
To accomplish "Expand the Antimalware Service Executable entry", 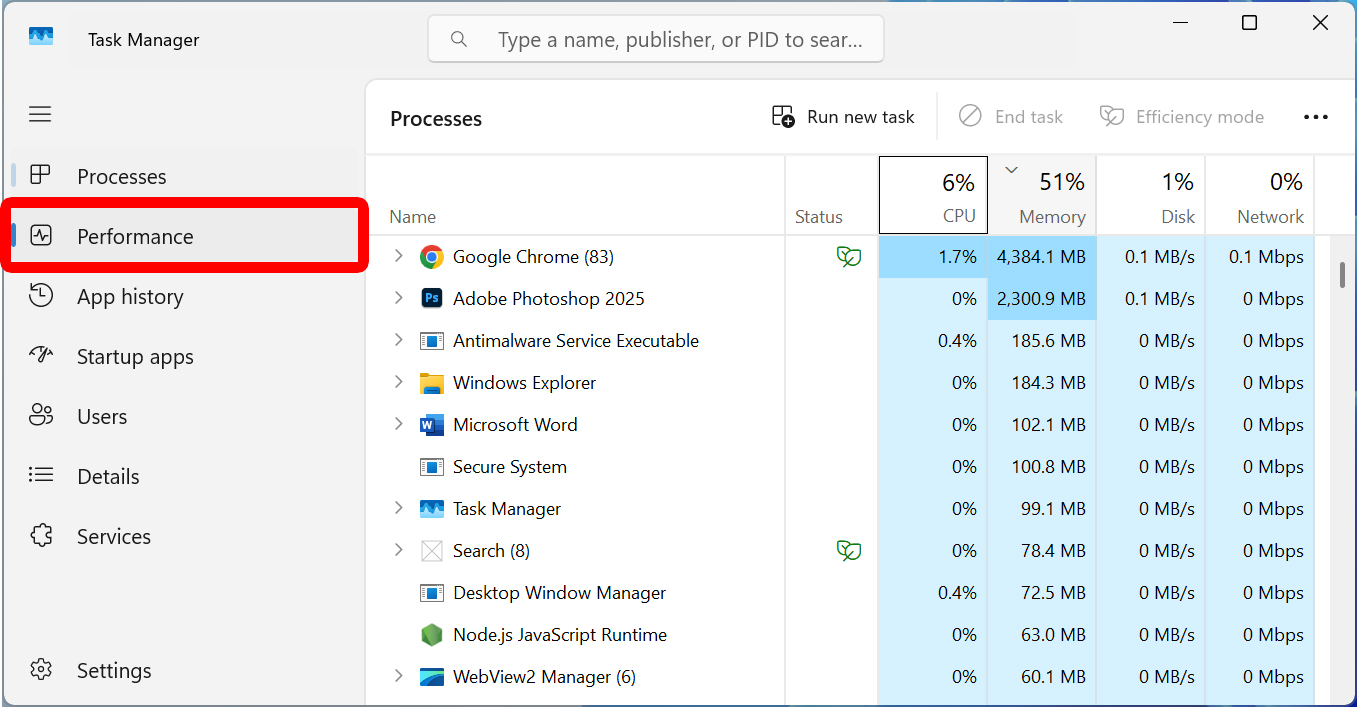I will (x=398, y=341).
